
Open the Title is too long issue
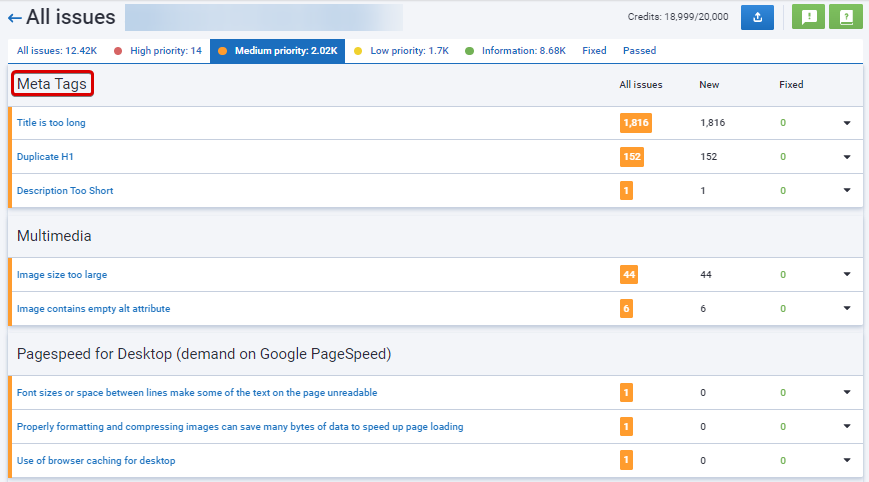[51, 122]
